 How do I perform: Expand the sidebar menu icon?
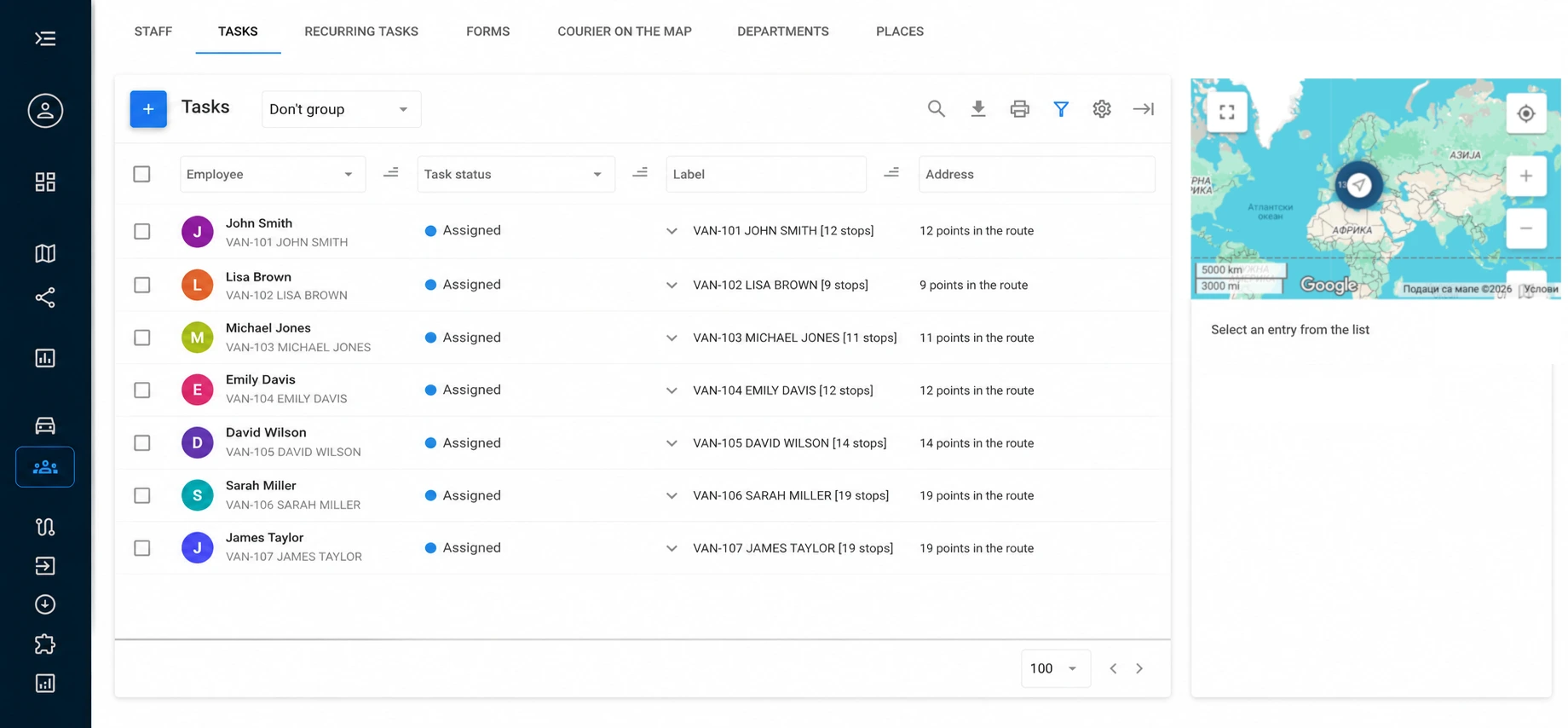click(x=45, y=38)
